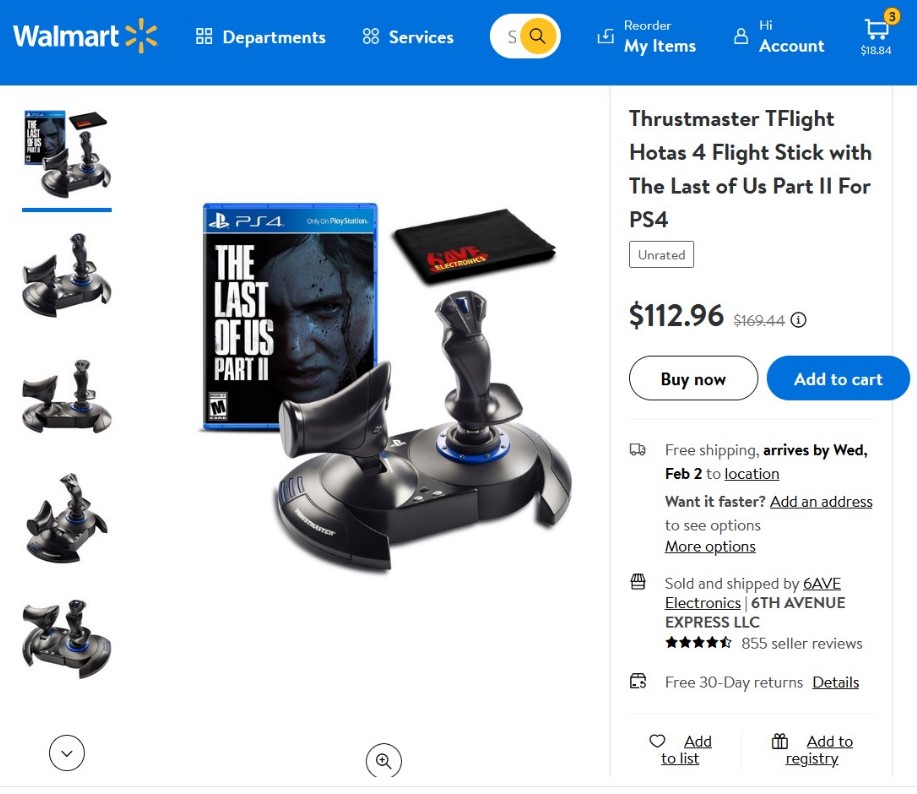
Task: Select the second joystick thumbnail image
Action: [x=67, y=275]
